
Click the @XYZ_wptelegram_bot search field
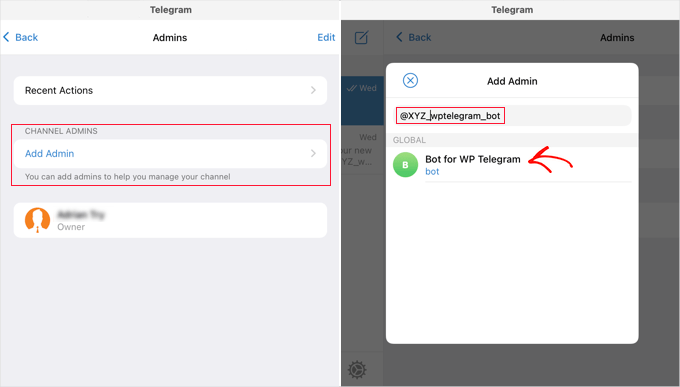click(512, 116)
